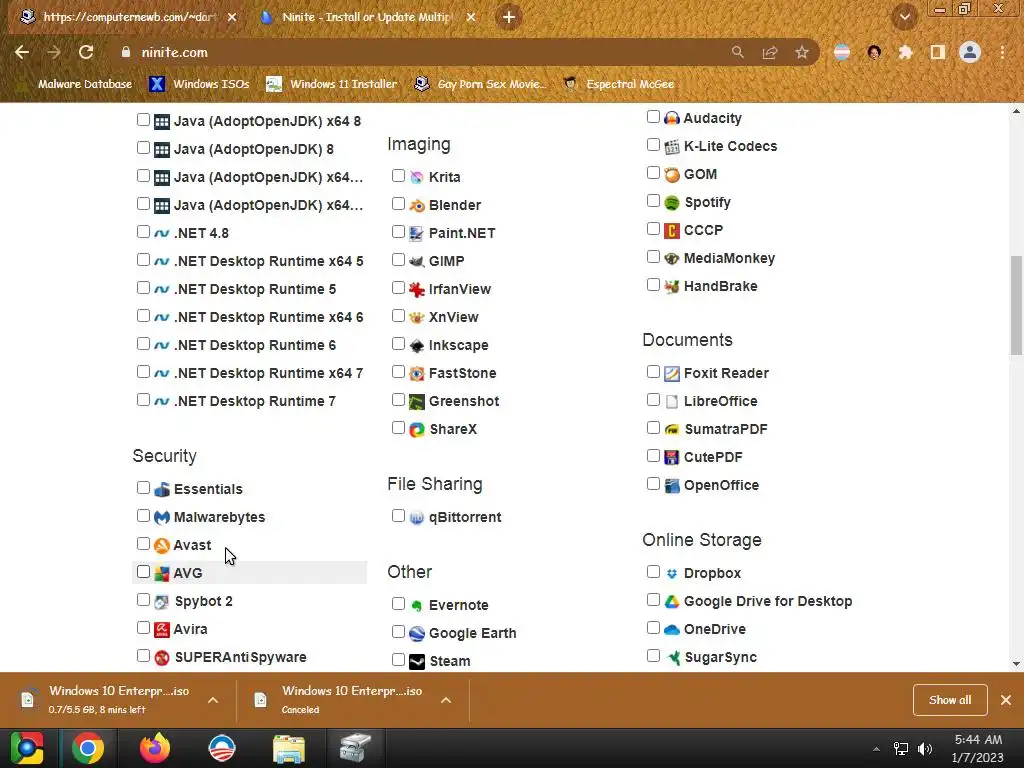Click the Google Earth icon
This screenshot has width=1024, height=768.
[416, 633]
